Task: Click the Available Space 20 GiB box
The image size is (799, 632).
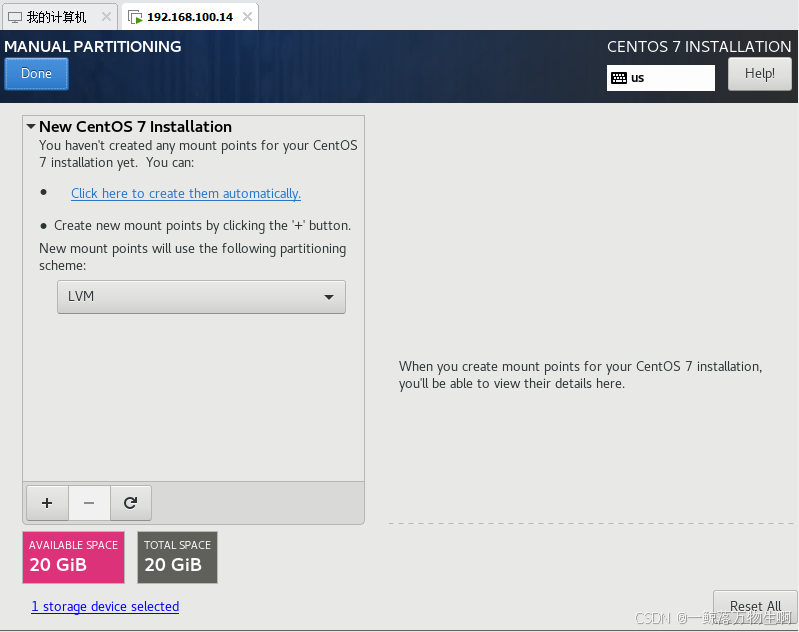Action: pyautogui.click(x=73, y=557)
